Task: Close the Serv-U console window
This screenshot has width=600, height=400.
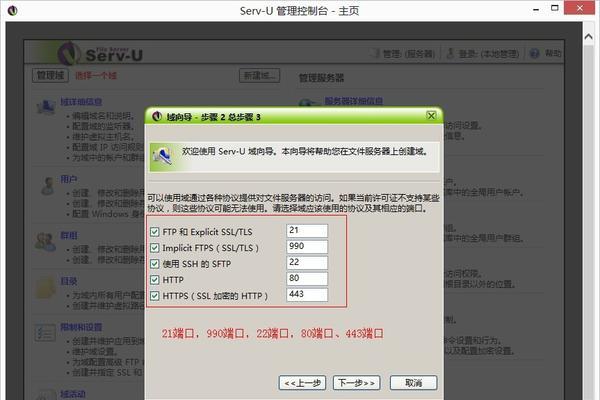Action: [x=580, y=8]
